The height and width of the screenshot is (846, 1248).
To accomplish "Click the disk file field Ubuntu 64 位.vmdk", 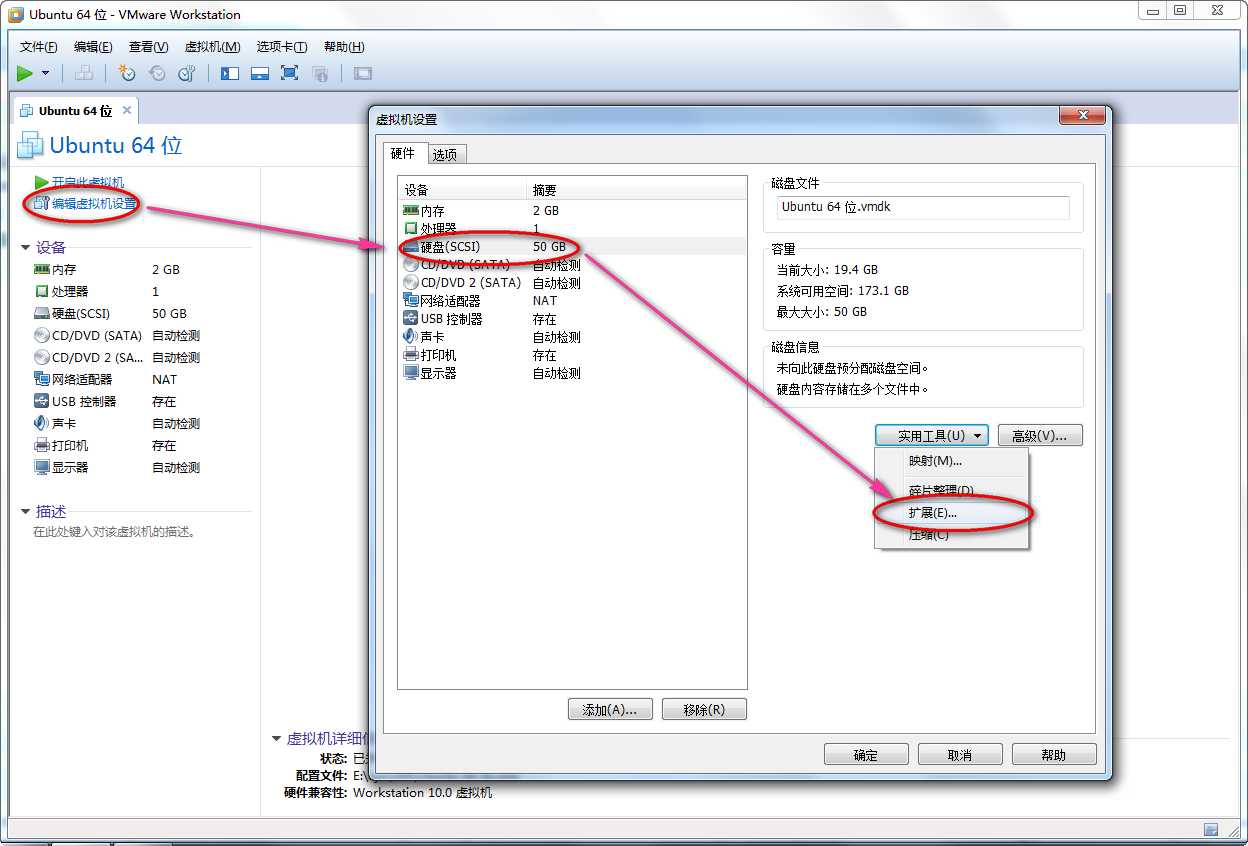I will 923,208.
